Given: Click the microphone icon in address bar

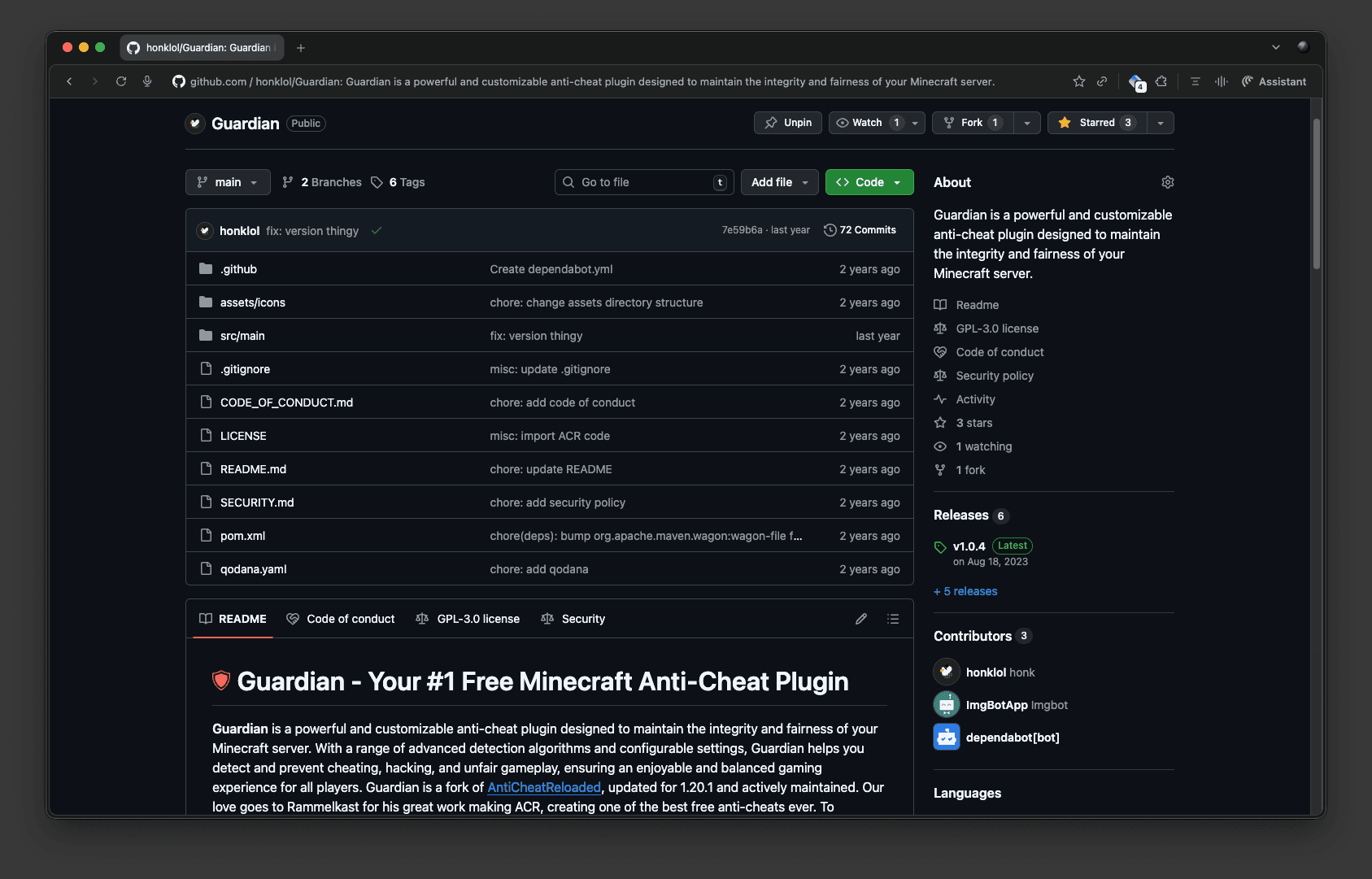Looking at the screenshot, I should point(147,81).
